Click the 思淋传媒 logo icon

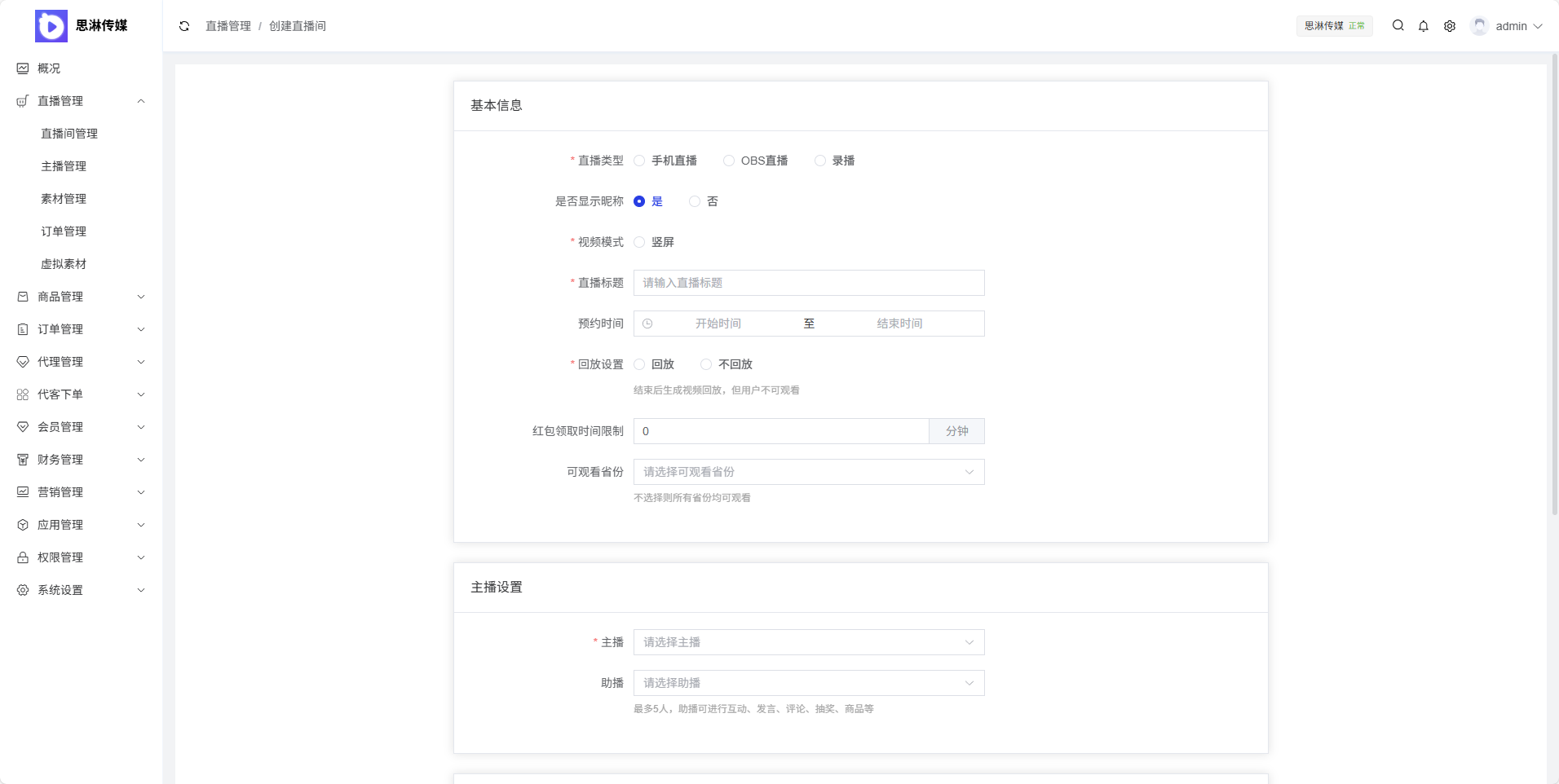pos(51,25)
